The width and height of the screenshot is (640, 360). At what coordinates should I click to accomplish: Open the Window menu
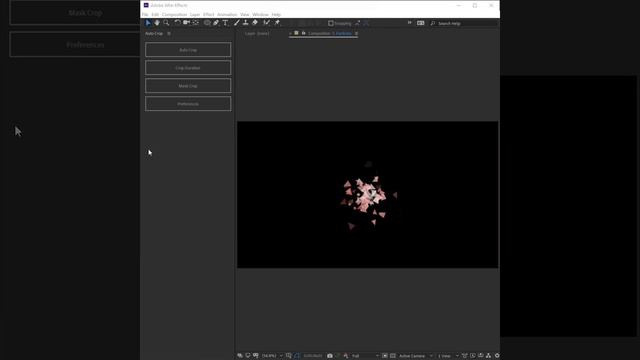pyautogui.click(x=260, y=15)
